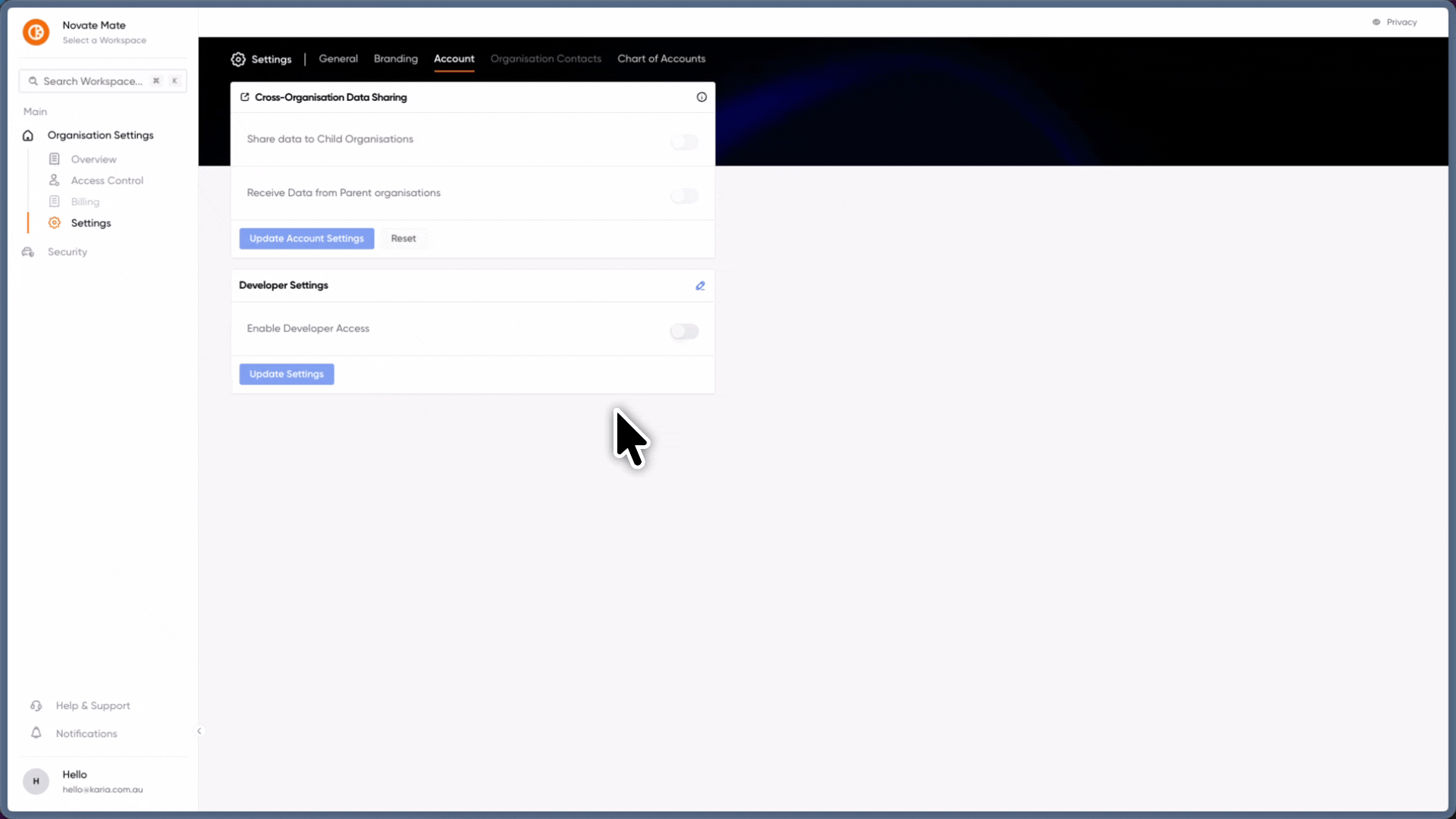Toggle Receive Data from Parent organisations
1456x819 pixels.
tap(684, 196)
